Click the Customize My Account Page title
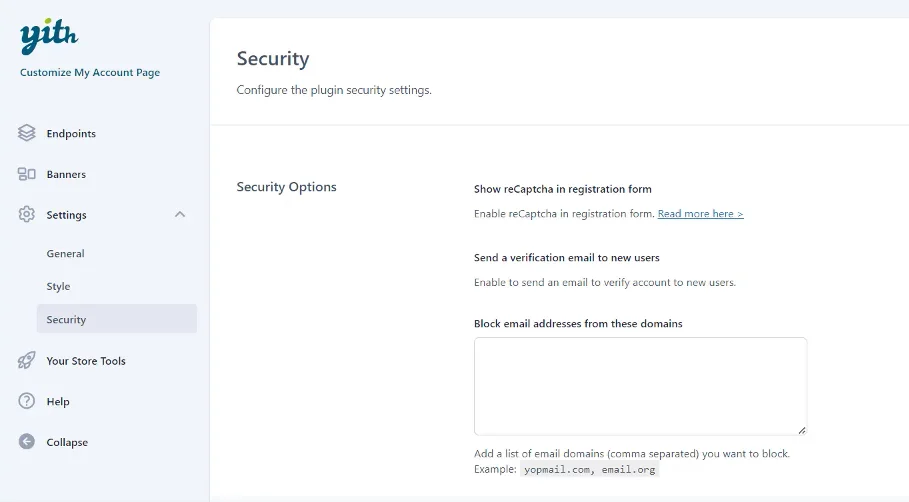909x502 pixels. (x=90, y=73)
